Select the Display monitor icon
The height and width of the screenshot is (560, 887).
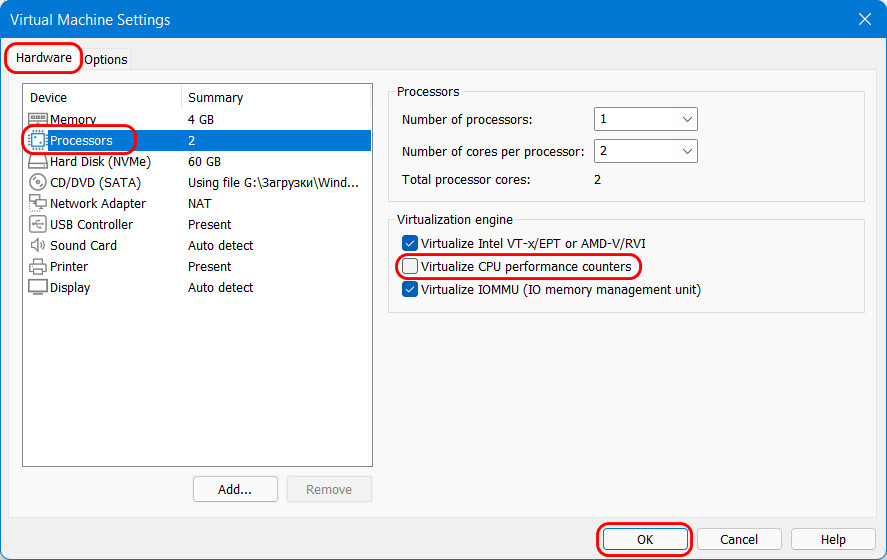[x=37, y=287]
